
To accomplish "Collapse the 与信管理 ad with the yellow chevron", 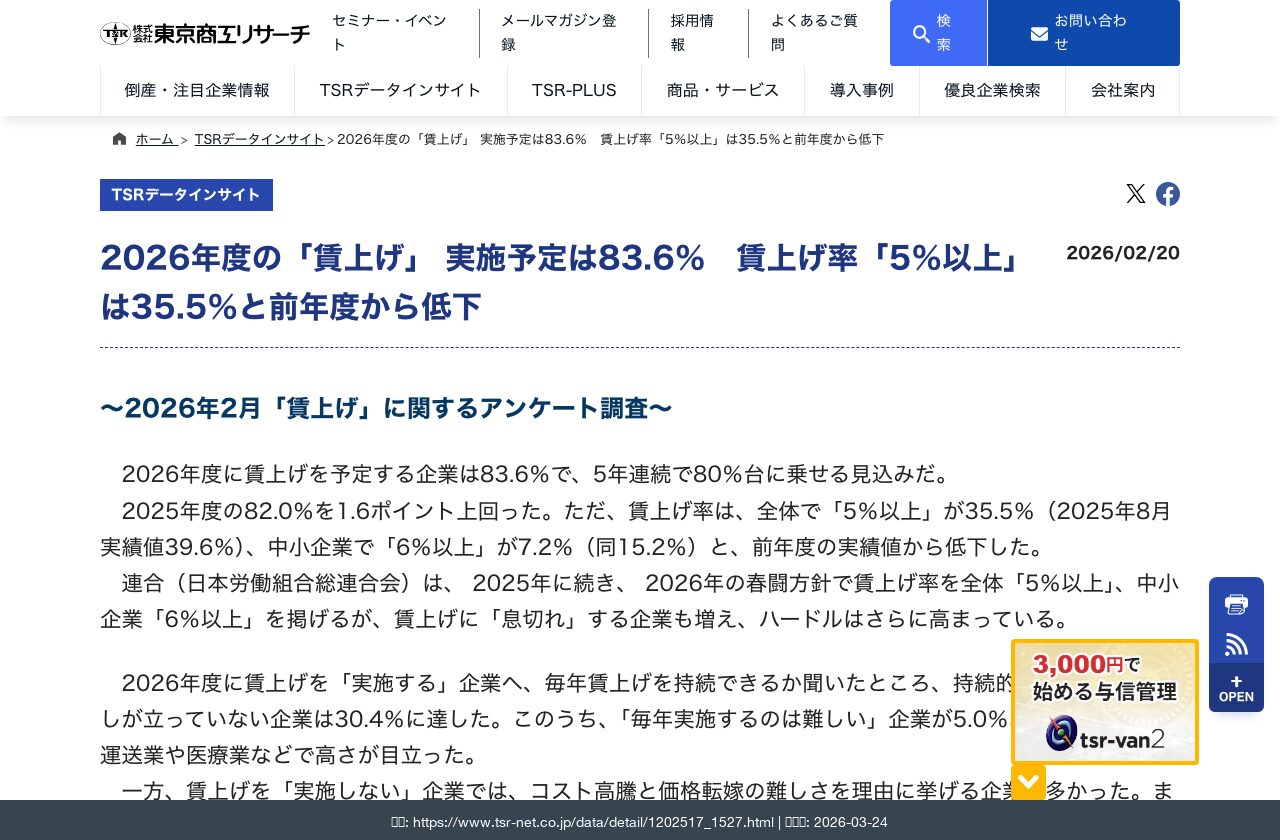I will click(x=1028, y=781).
